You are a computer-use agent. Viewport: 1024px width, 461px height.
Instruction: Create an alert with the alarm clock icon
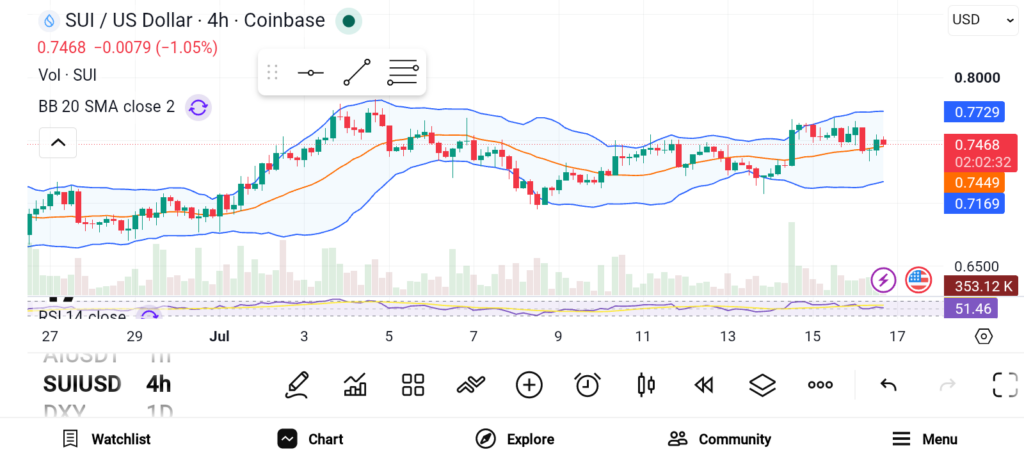tap(588, 385)
